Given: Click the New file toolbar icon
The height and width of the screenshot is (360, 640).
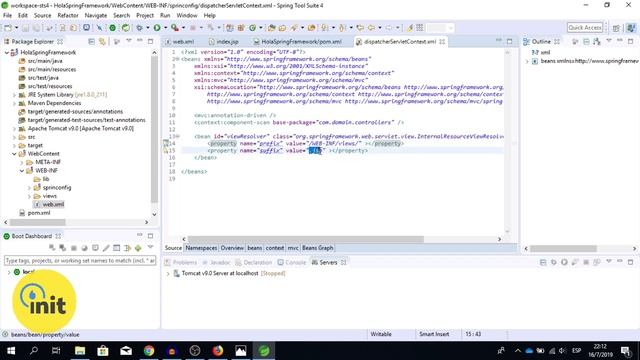Looking at the screenshot, I should (x=8, y=28).
